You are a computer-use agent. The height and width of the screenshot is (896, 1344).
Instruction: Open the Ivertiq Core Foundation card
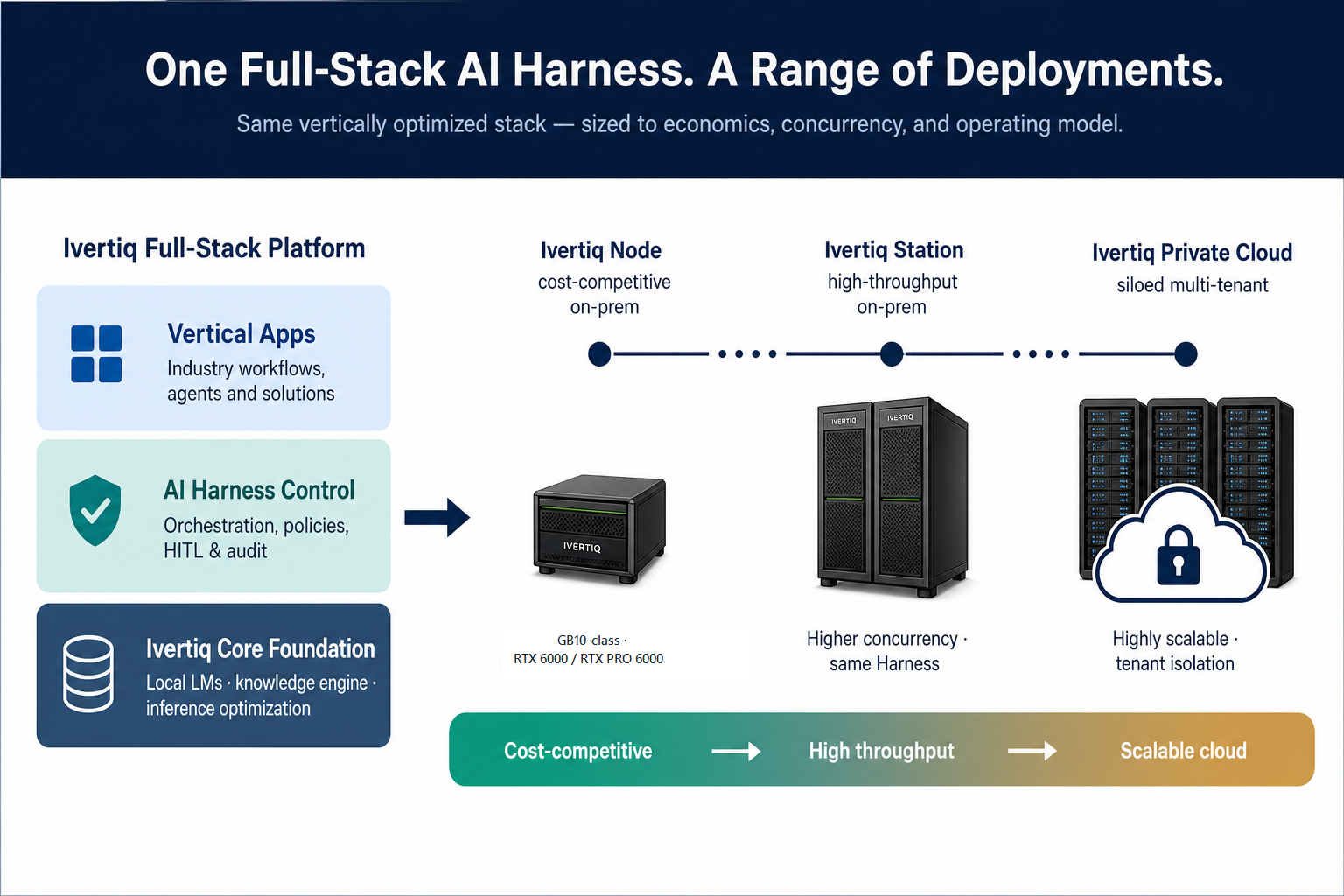tap(213, 675)
